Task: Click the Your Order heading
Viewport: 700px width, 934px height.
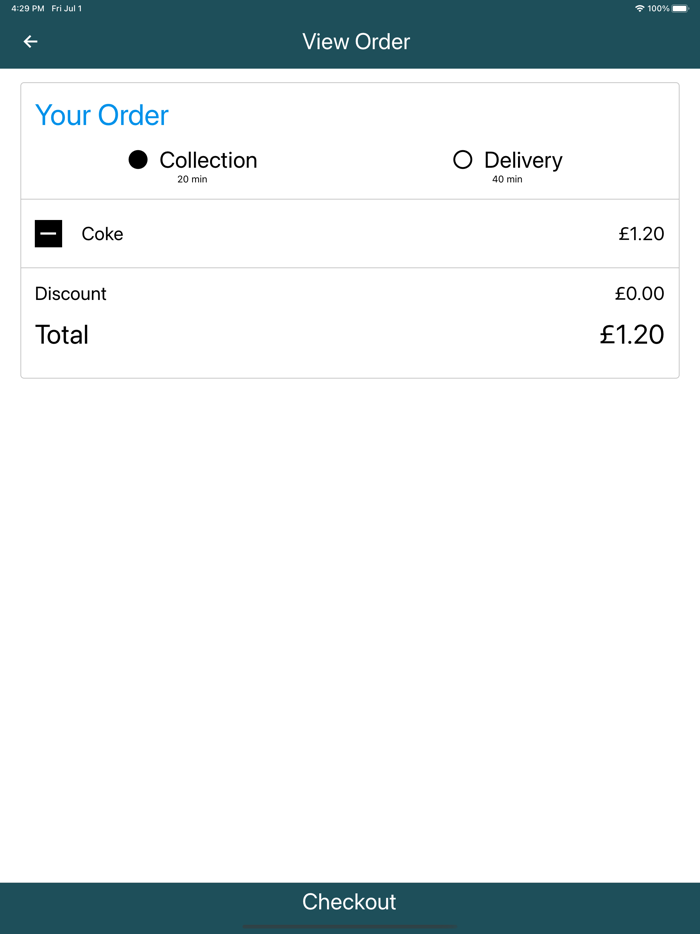Action: [101, 115]
